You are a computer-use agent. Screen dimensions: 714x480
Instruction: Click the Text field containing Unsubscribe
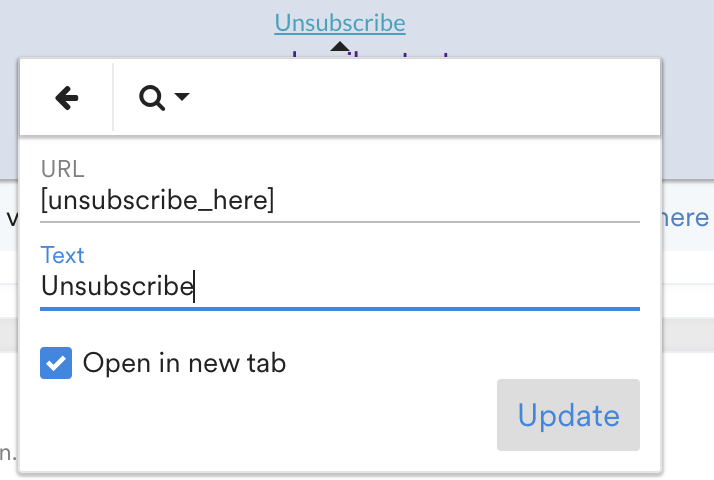(338, 287)
